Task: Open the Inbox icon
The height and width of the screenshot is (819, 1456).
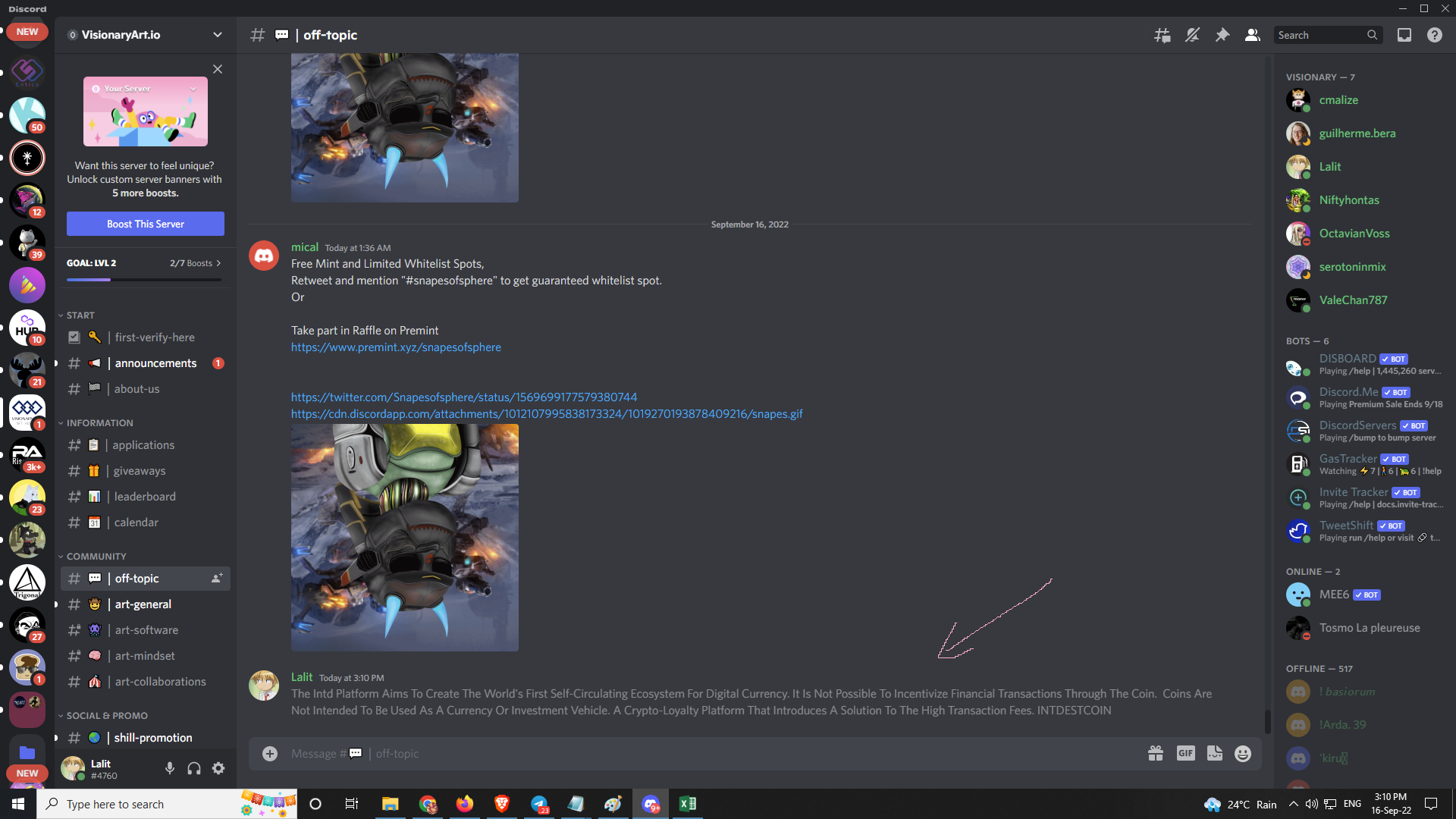Action: pos(1404,35)
